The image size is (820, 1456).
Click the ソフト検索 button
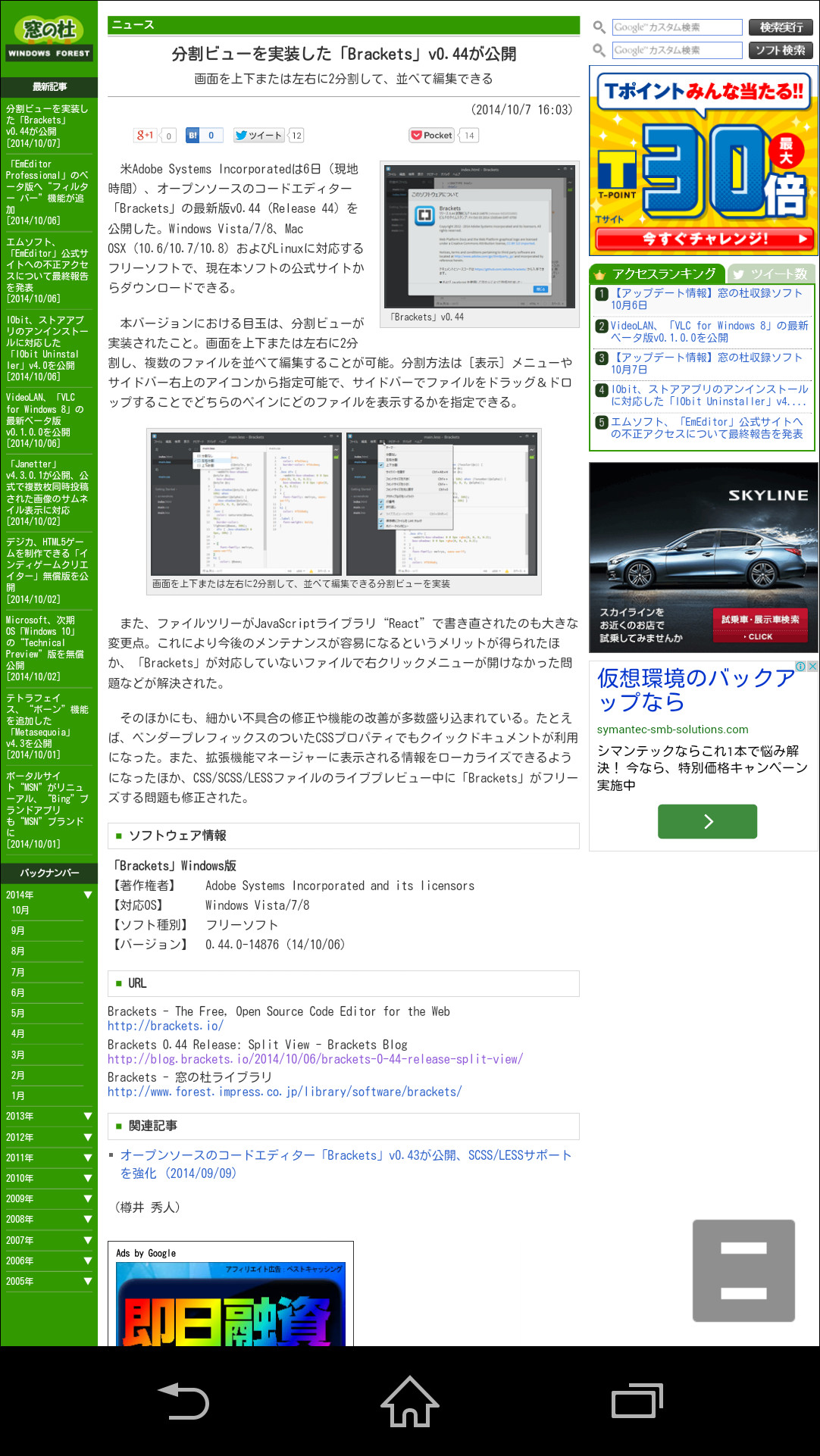(781, 51)
